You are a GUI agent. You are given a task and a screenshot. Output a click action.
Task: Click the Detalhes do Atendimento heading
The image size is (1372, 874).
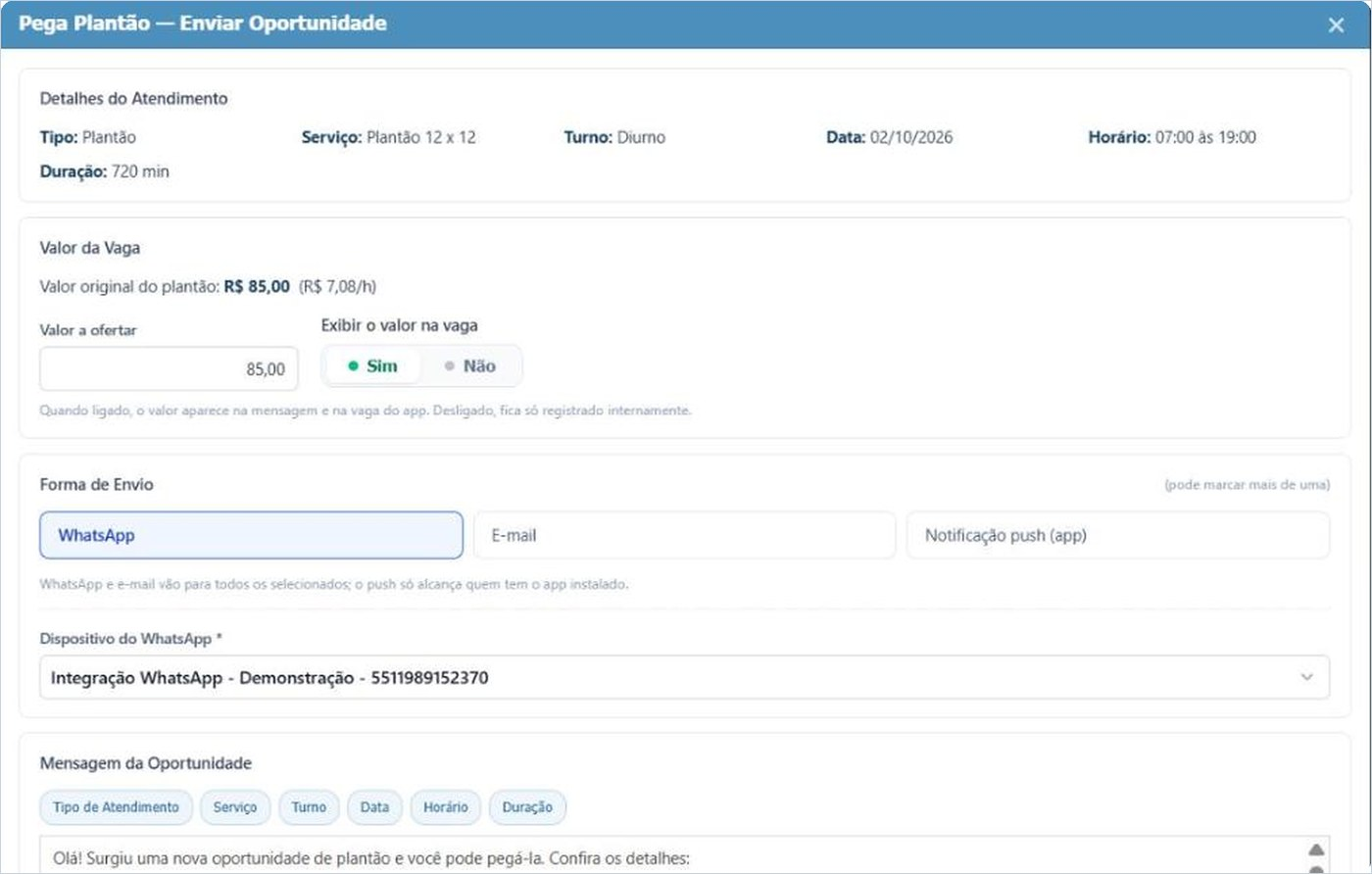pos(134,98)
